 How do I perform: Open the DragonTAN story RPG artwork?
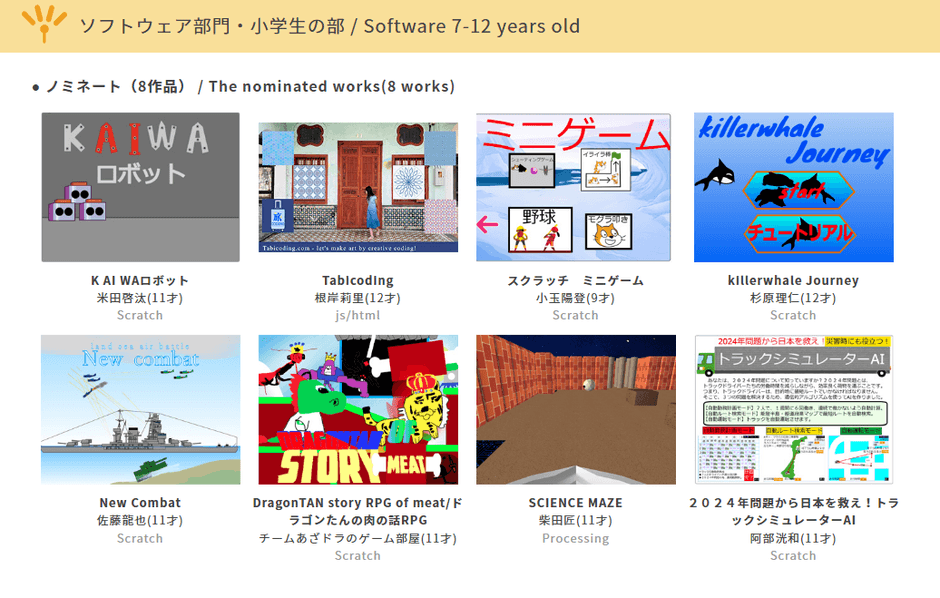click(x=357, y=408)
